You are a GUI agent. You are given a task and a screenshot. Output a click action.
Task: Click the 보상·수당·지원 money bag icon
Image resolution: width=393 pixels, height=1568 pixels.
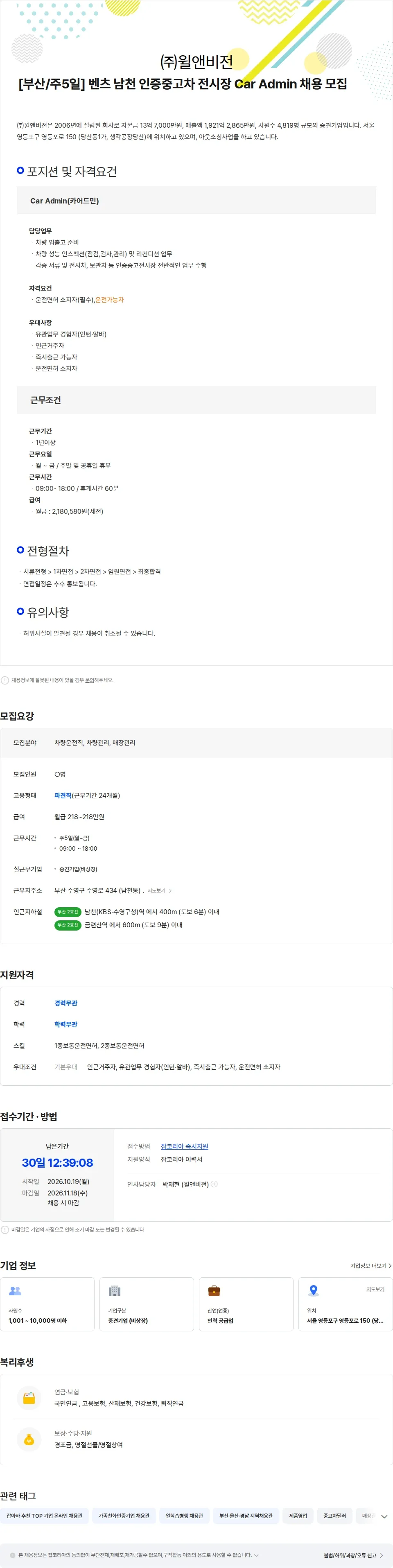click(x=29, y=1439)
